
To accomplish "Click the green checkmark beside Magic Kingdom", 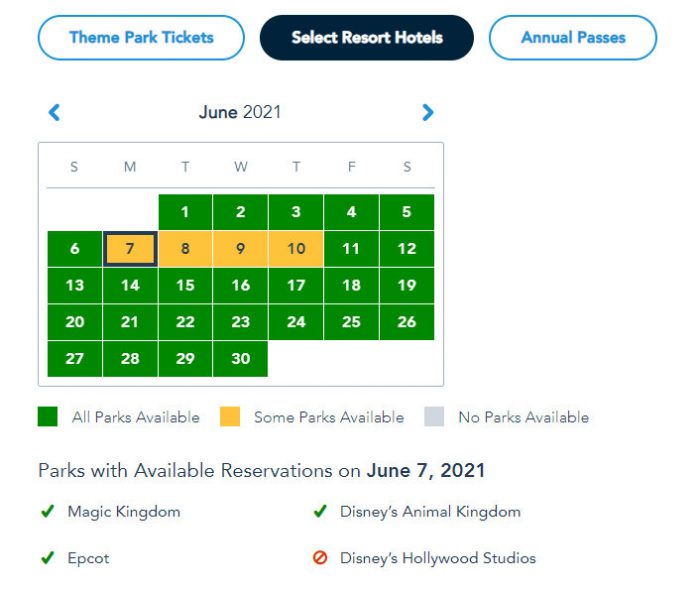I will coord(47,512).
